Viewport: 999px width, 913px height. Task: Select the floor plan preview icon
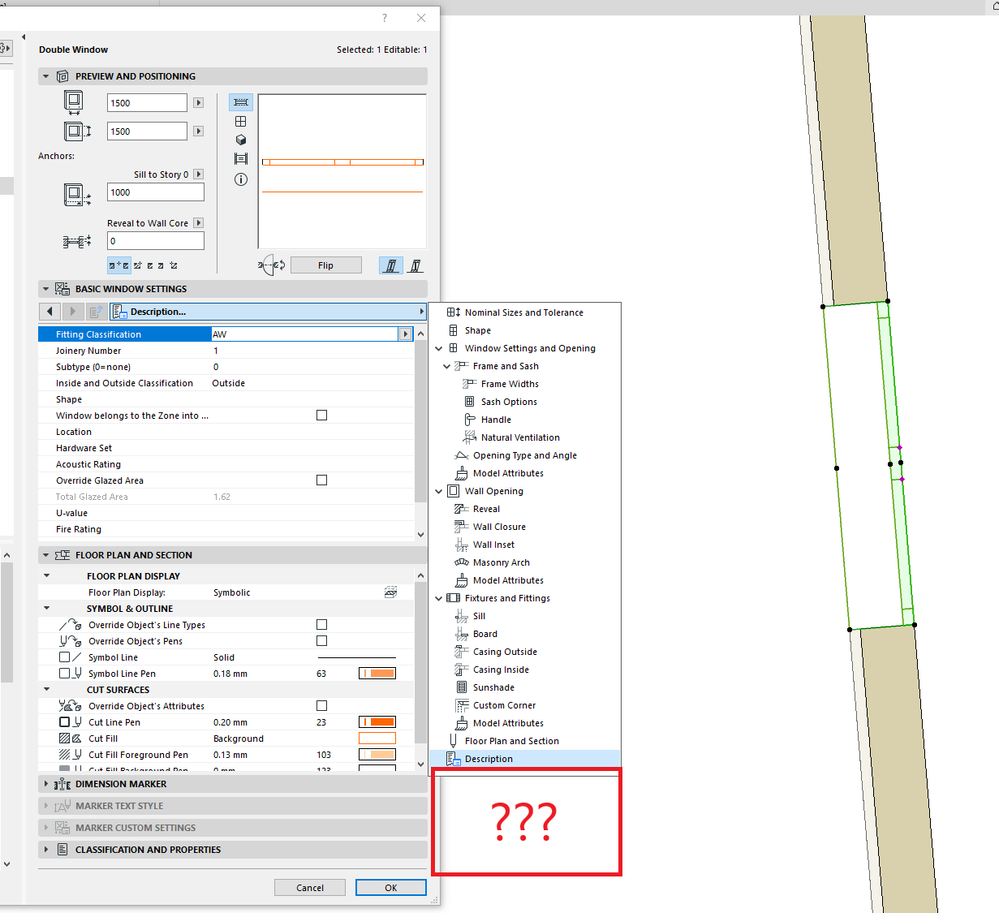pos(241,103)
